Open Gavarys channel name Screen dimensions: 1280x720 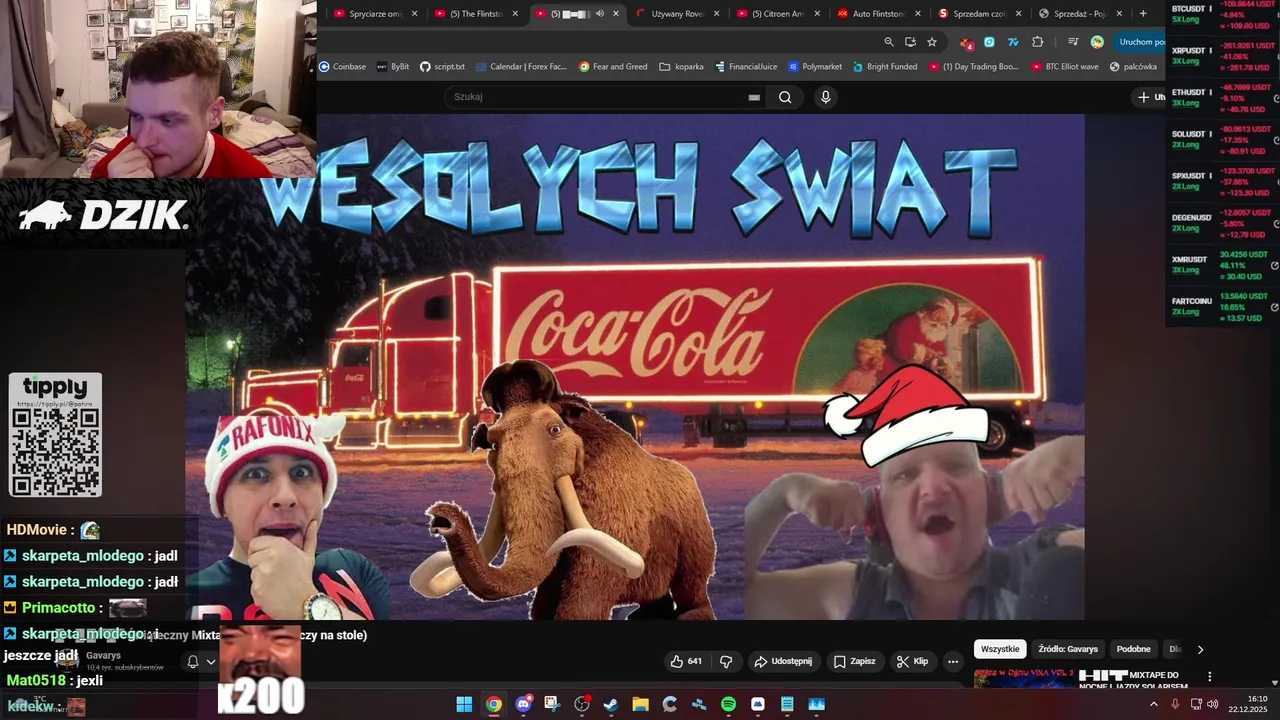point(103,656)
